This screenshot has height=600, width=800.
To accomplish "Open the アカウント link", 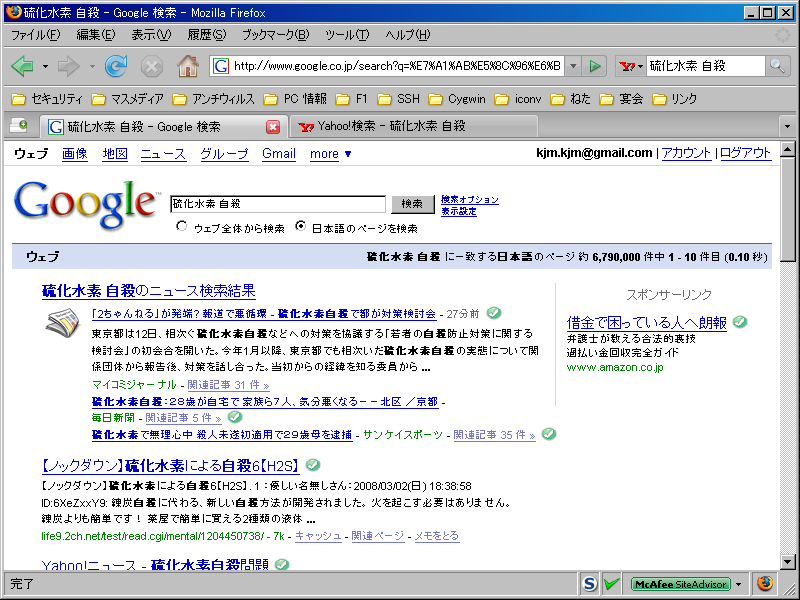I will 686,153.
